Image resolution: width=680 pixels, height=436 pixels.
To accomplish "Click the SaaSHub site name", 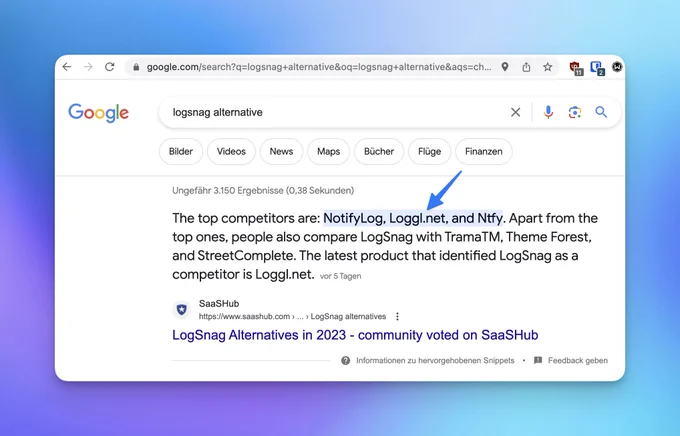I will [219, 304].
